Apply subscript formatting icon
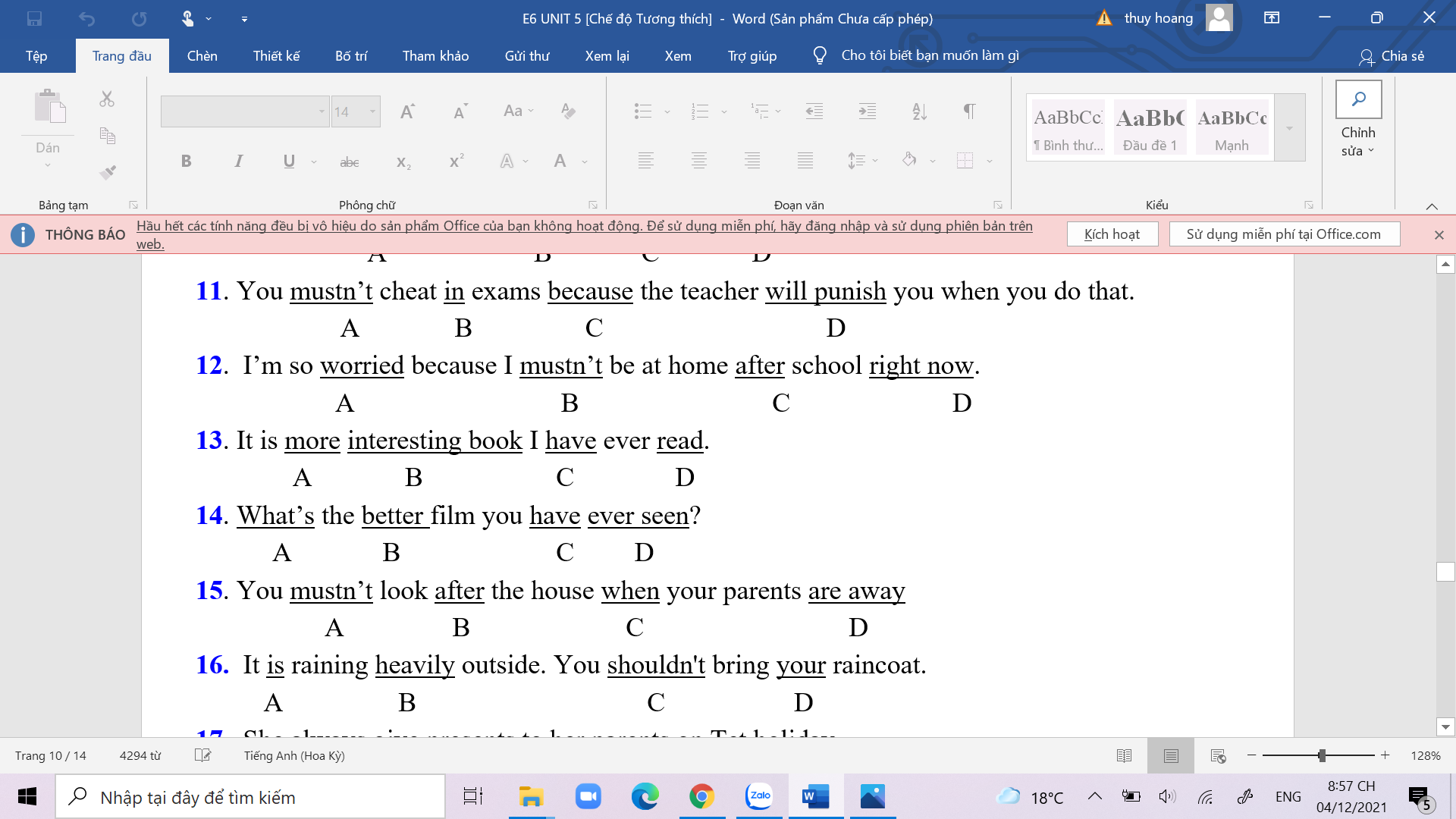The height and width of the screenshot is (819, 1456). (x=403, y=162)
